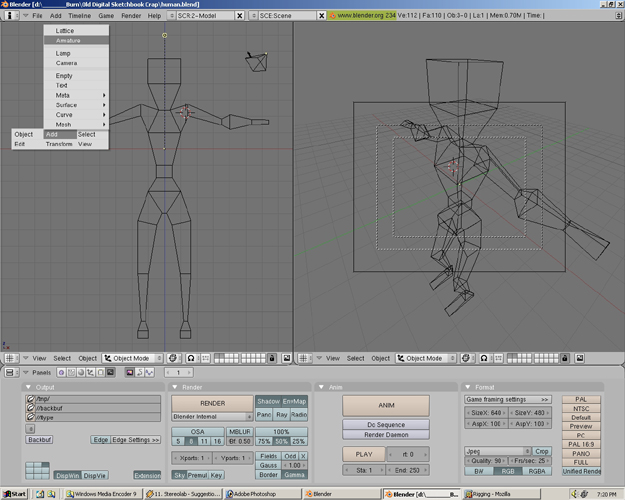The width and height of the screenshot is (625, 500).
Task: Select the RGBA color output option
Action: pos(537,471)
